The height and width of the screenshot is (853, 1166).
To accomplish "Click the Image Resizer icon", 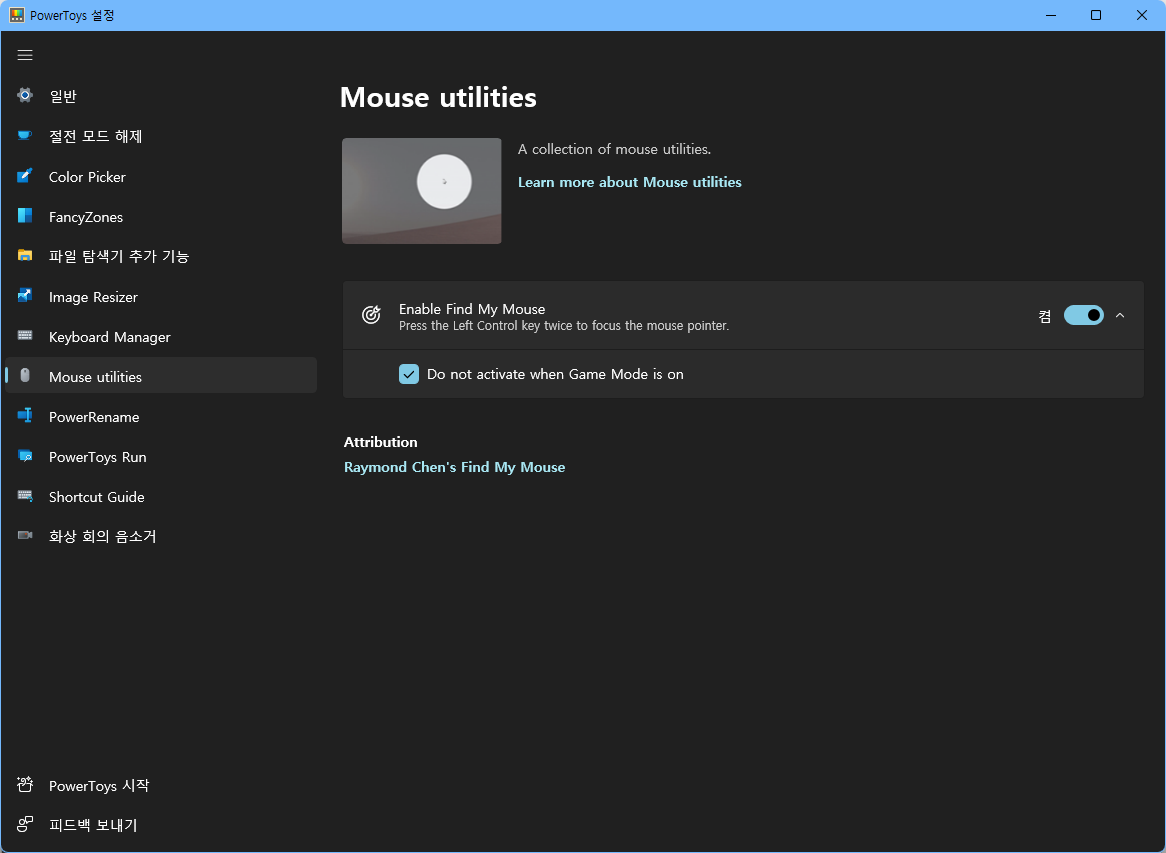I will point(25,296).
